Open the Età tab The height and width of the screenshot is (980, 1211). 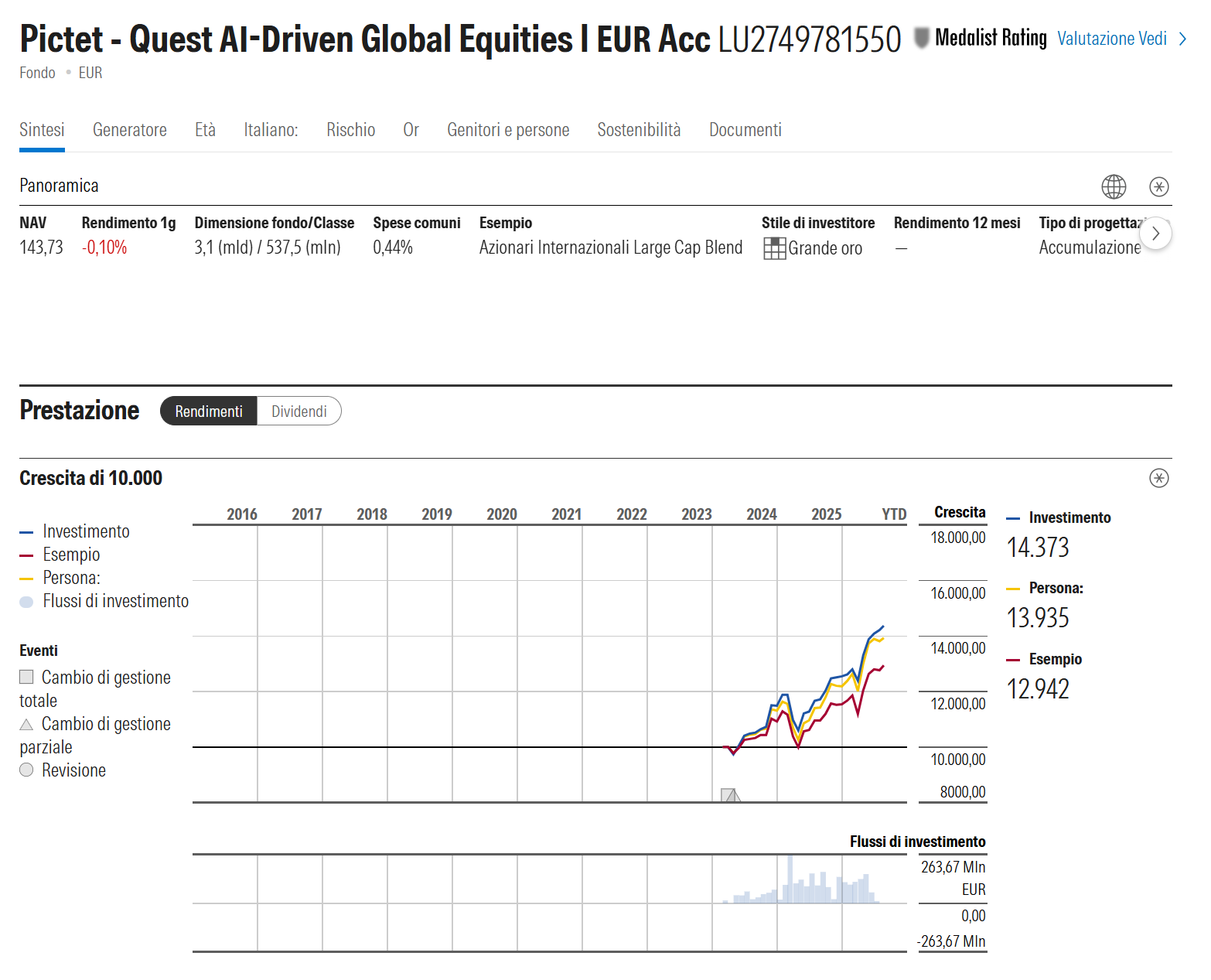pyautogui.click(x=205, y=129)
